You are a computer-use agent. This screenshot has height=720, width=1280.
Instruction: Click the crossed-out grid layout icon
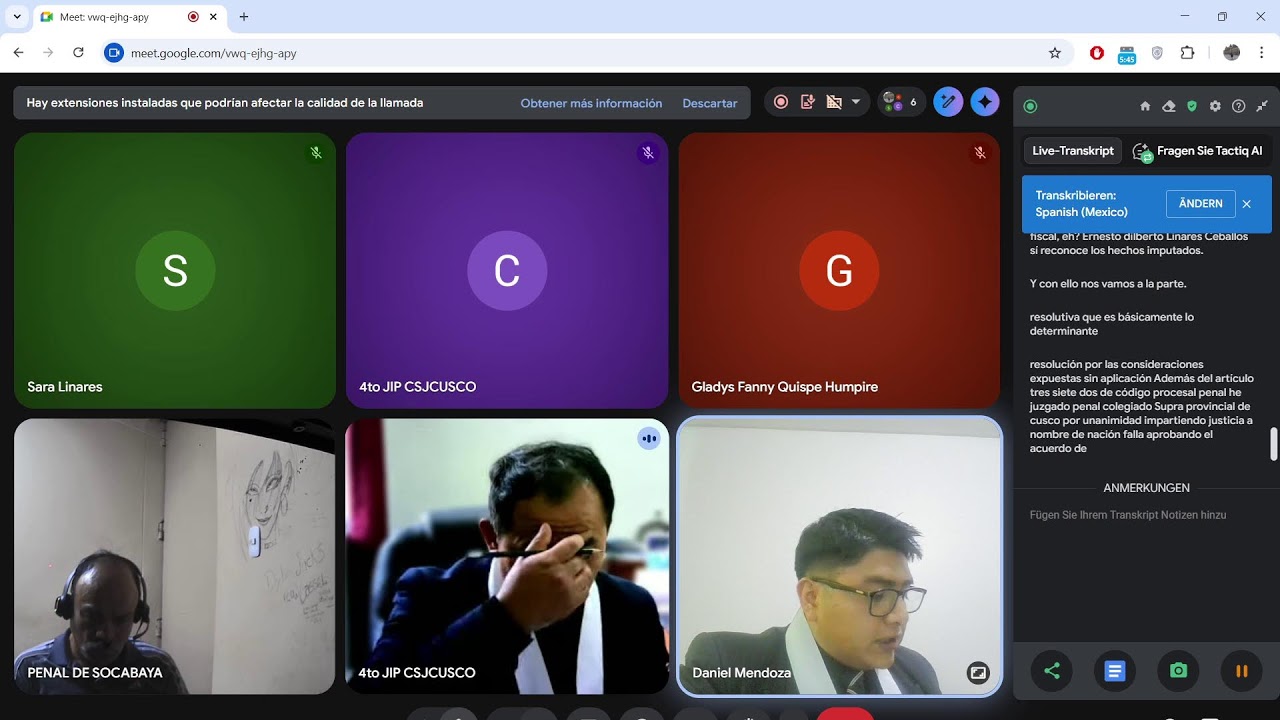[834, 102]
